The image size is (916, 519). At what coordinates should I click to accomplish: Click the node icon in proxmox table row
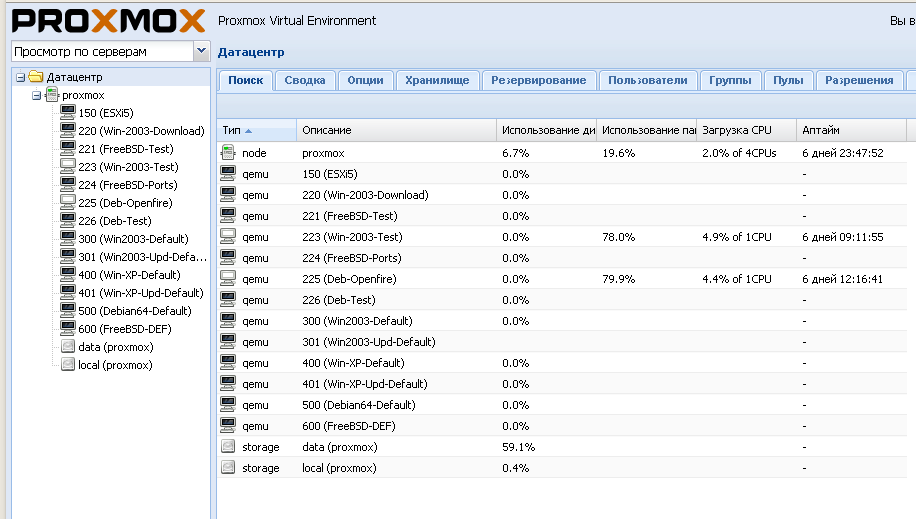[228, 153]
